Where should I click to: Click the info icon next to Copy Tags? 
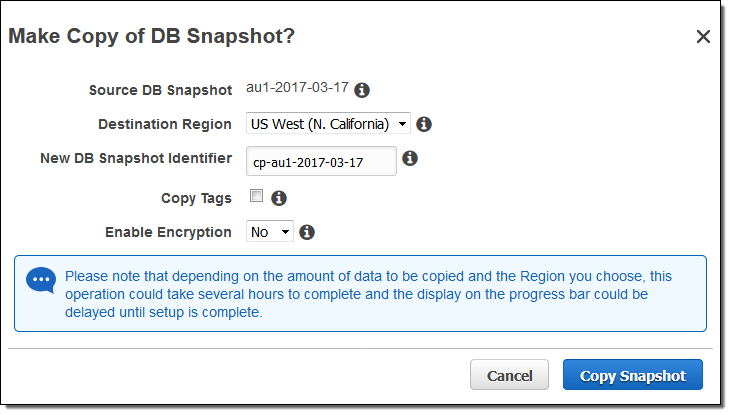(x=279, y=198)
